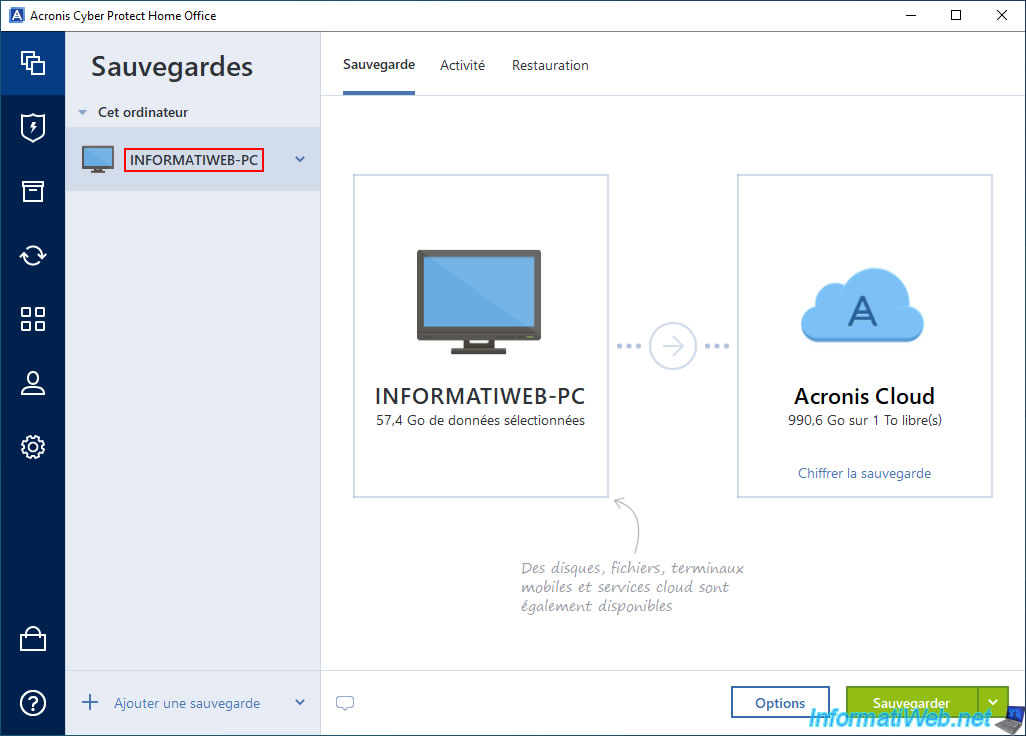This screenshot has width=1026, height=736.
Task: Open the dropdown arrow beside 'Ajouter une sauvegarde'
Action: 299,703
